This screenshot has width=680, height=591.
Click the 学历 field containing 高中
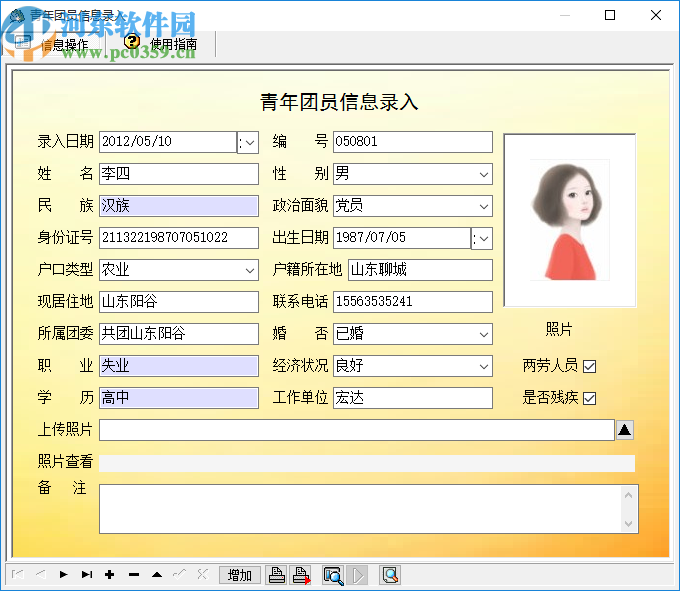[179, 398]
